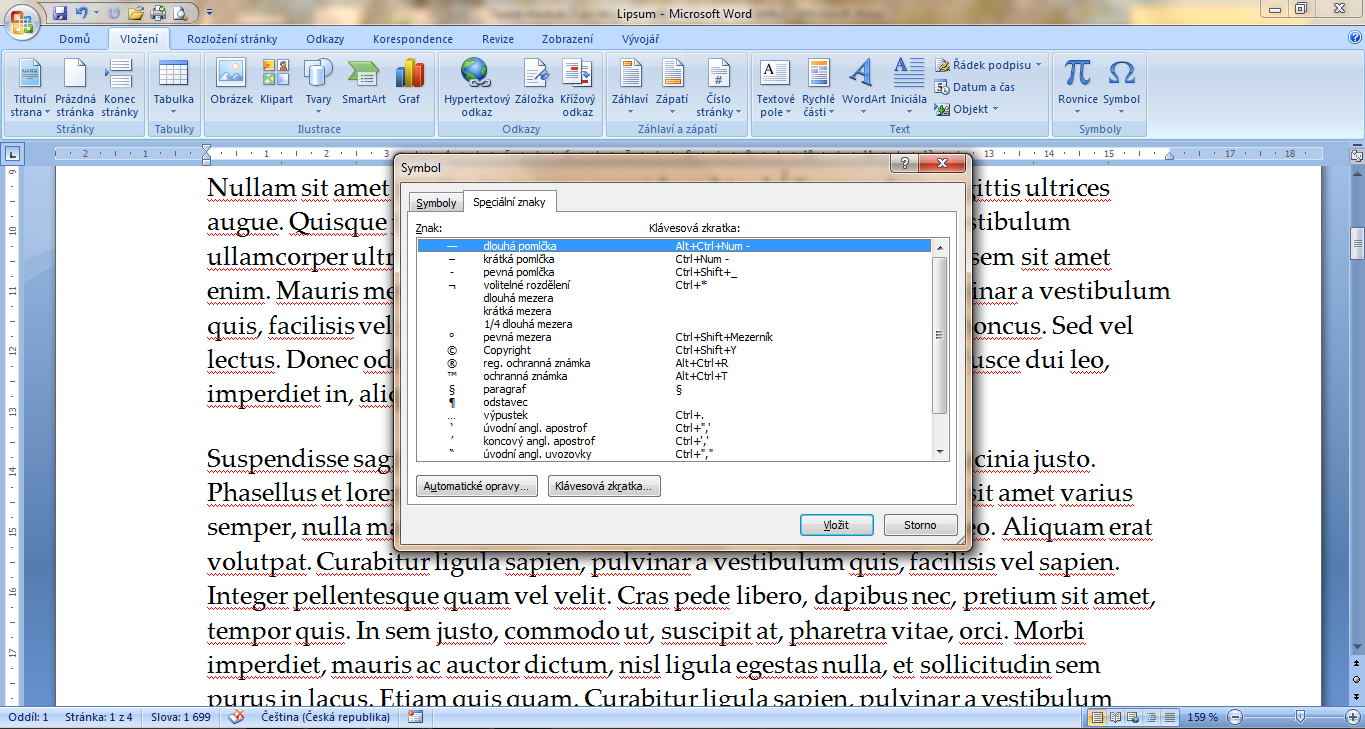Screen dimensions: 1365x729
Task: Select výpustek ellipsis row
Action: click(x=675, y=415)
